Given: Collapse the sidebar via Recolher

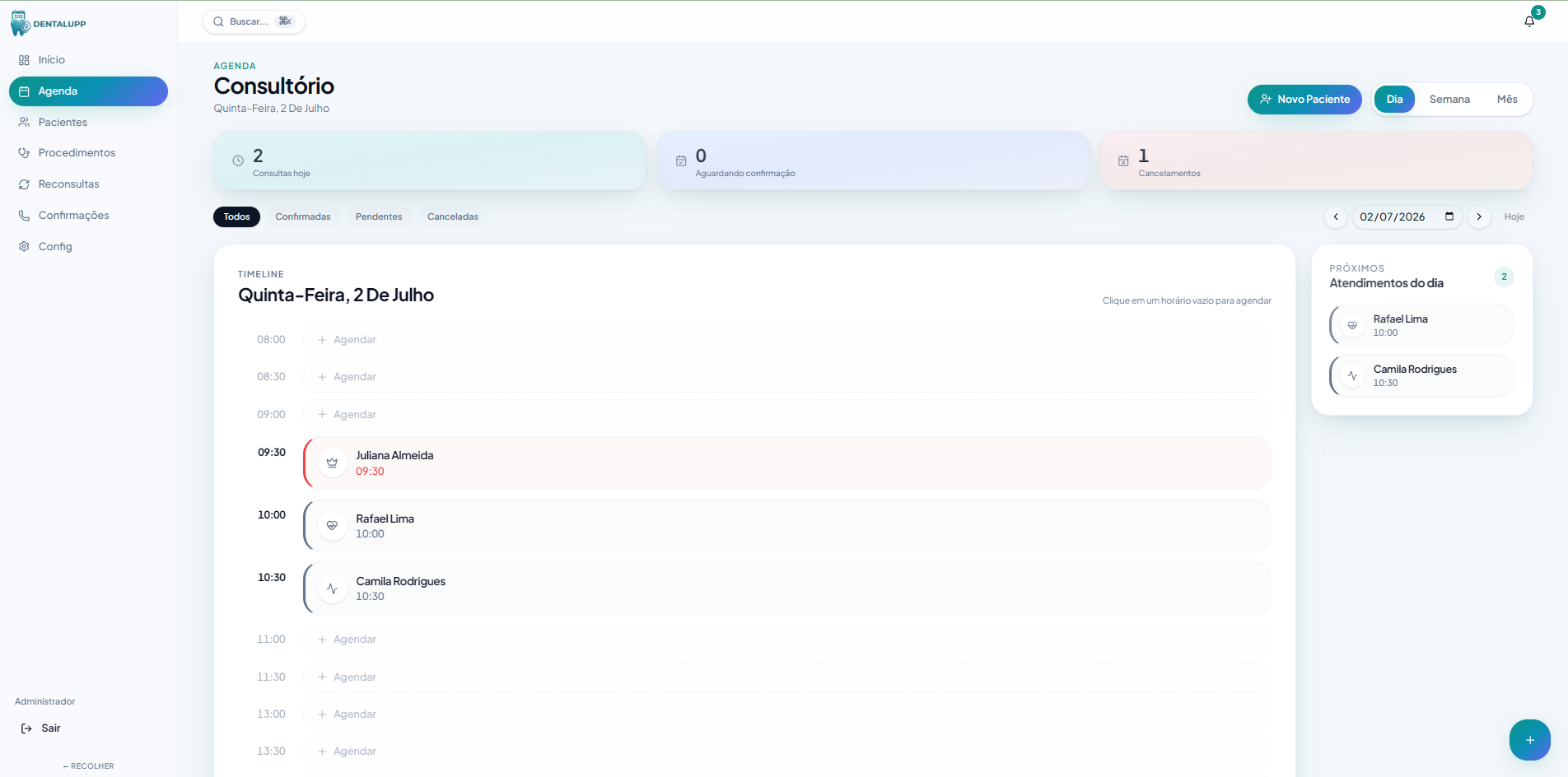Looking at the screenshot, I should point(89,766).
